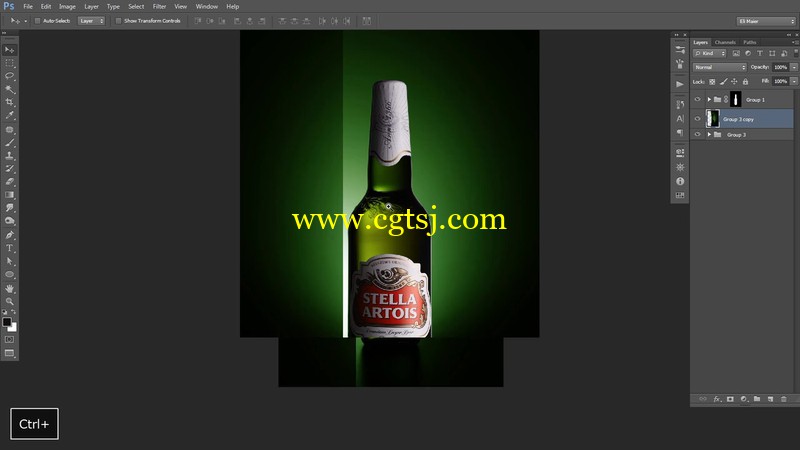Open the Filter menu
The height and width of the screenshot is (450, 800).
click(159, 7)
